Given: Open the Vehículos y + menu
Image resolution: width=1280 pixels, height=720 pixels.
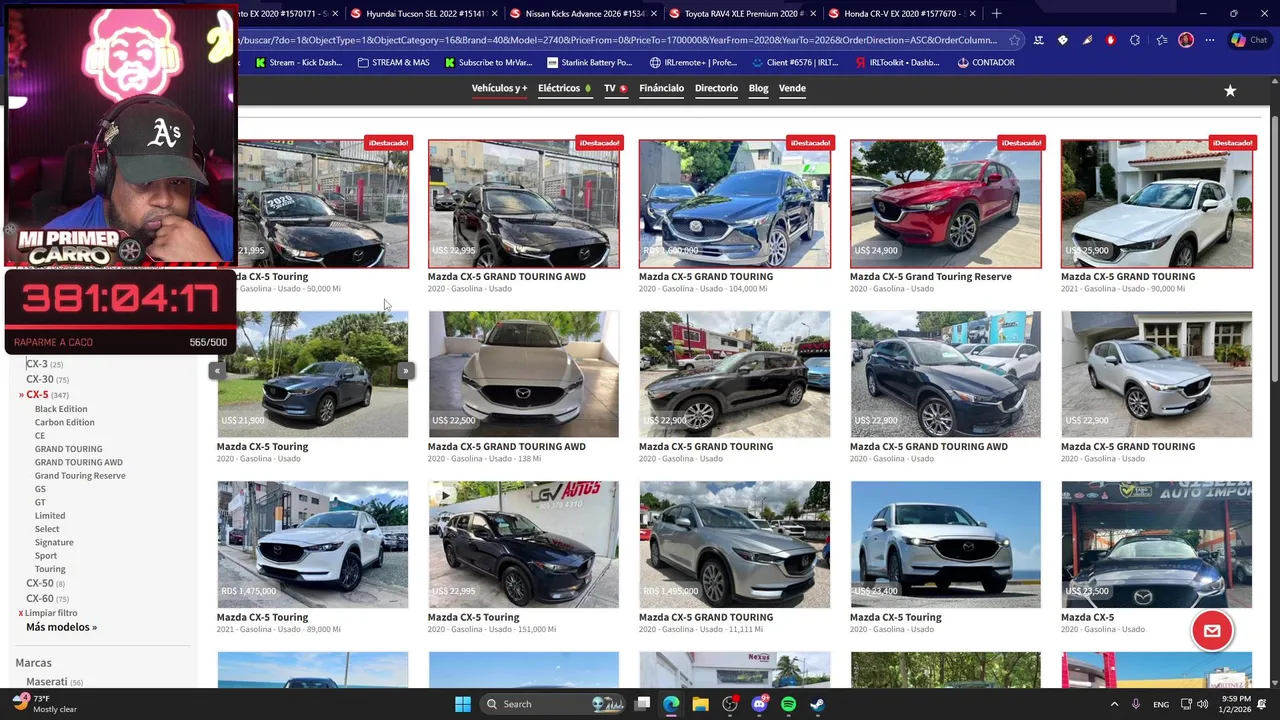Looking at the screenshot, I should [499, 88].
